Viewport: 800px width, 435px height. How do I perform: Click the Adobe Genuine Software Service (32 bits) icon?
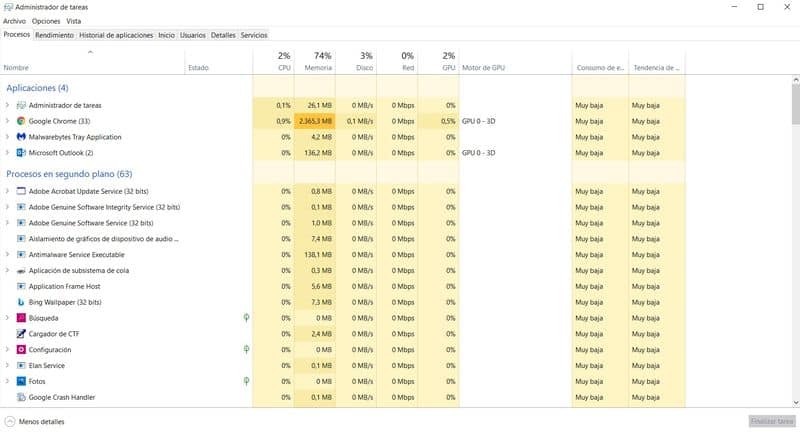21,223
